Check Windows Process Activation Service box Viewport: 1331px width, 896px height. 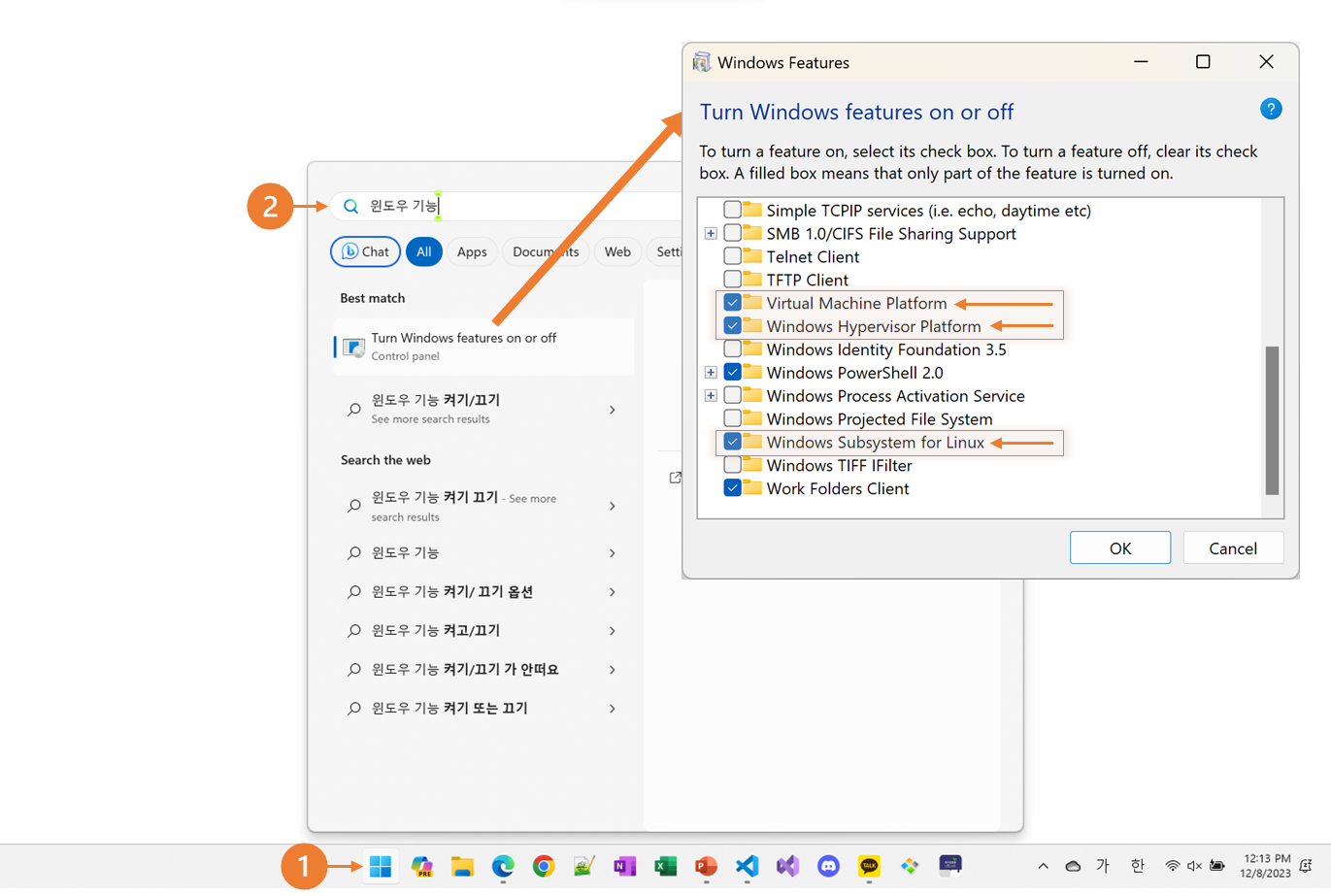coord(733,395)
